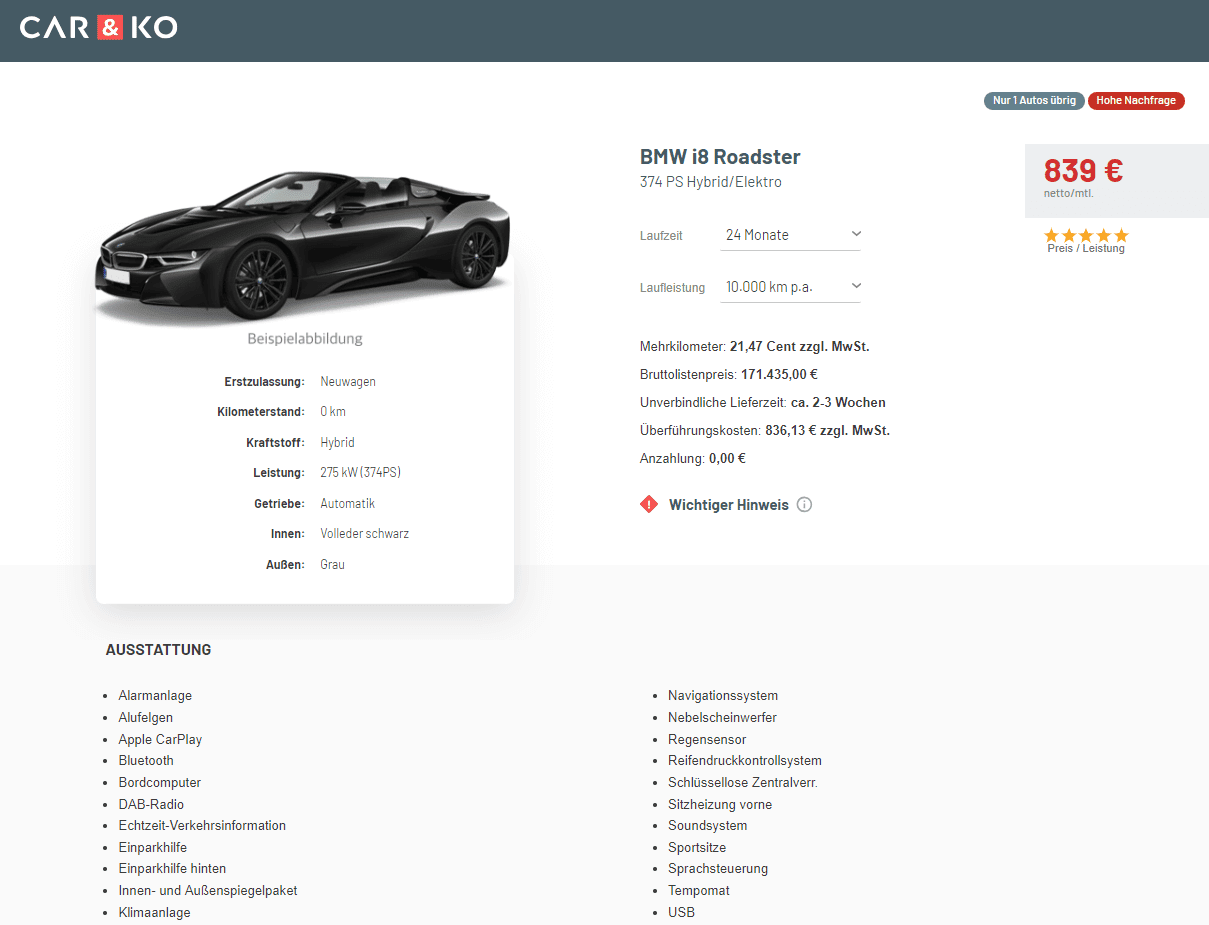Image resolution: width=1209 pixels, height=925 pixels.
Task: Click the Bluetooth equipment item
Action: pos(146,761)
